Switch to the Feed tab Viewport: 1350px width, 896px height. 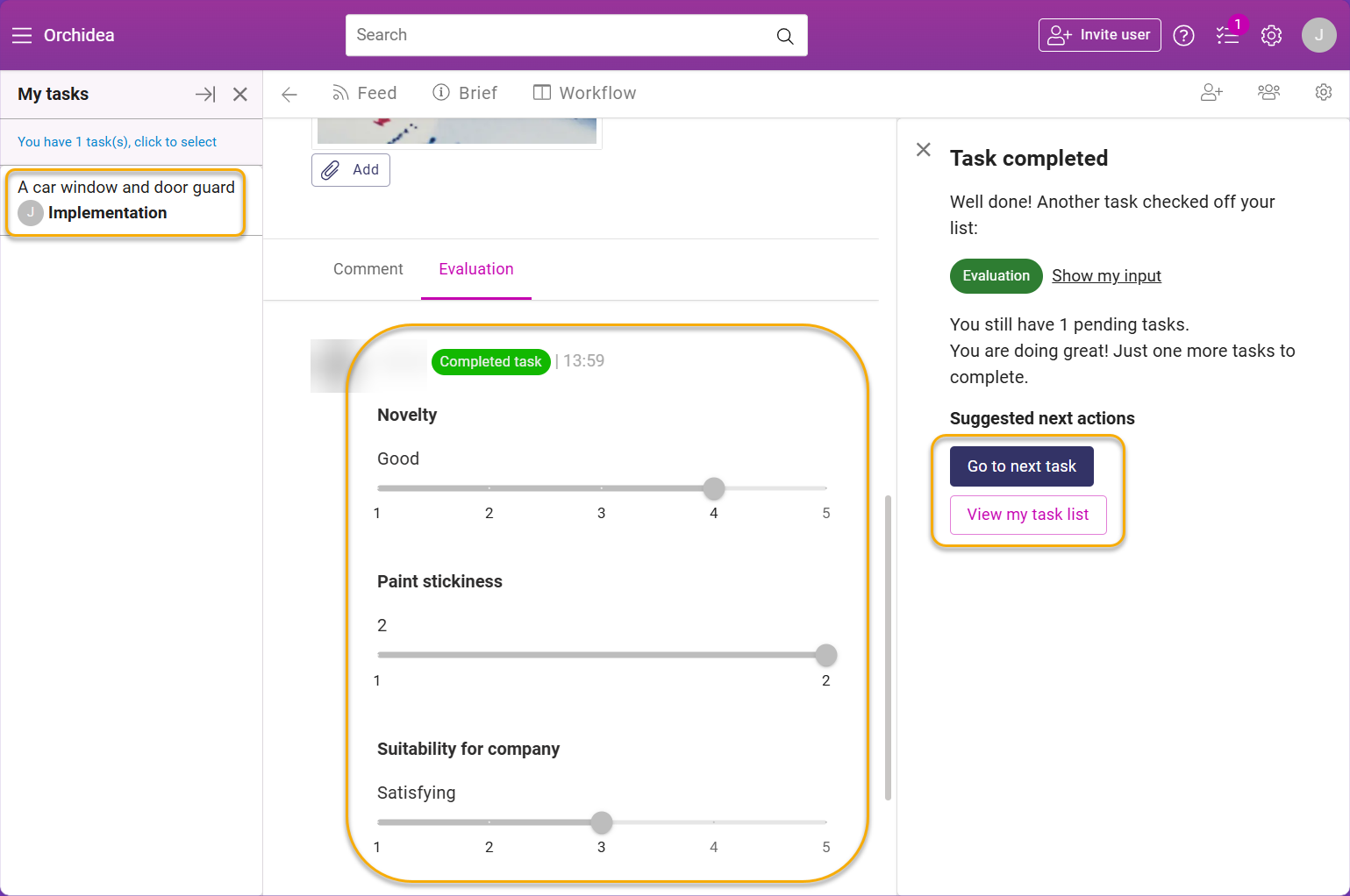364,93
